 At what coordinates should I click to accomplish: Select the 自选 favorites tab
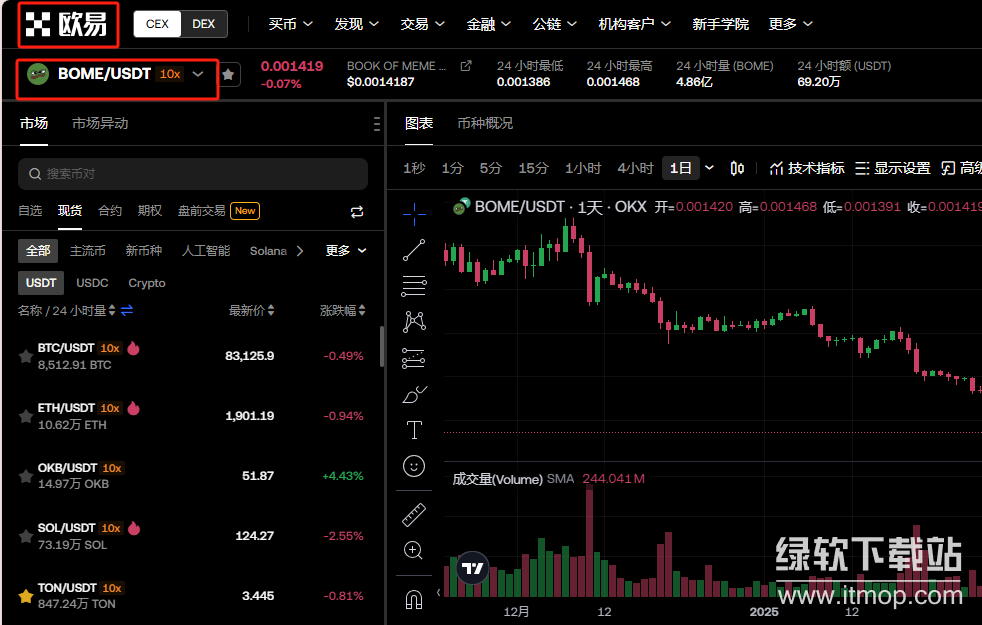point(30,211)
